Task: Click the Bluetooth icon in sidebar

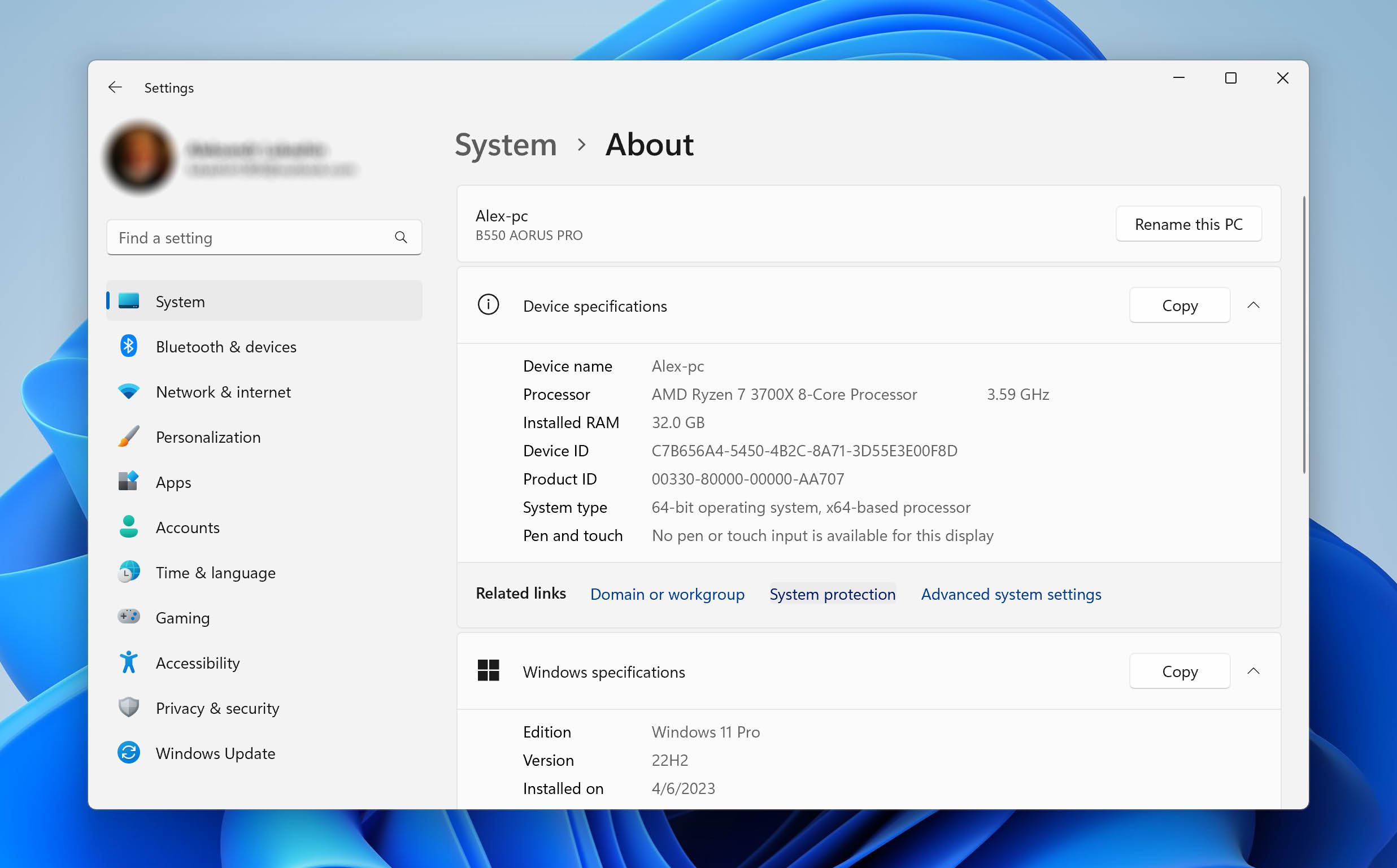Action: coord(129,346)
